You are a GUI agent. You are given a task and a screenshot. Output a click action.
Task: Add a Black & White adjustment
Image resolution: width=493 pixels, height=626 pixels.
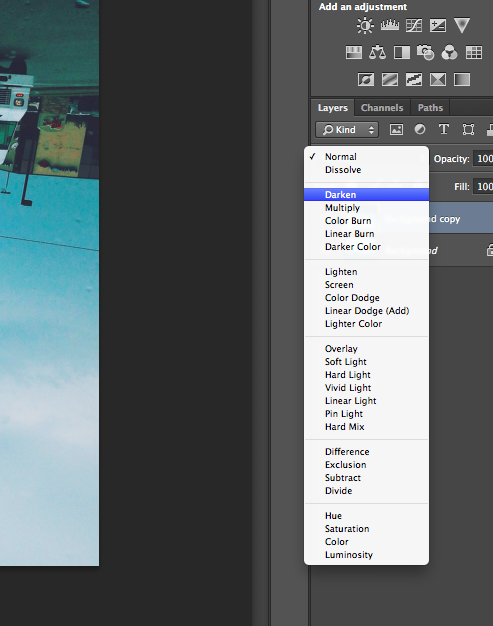pyautogui.click(x=402, y=53)
